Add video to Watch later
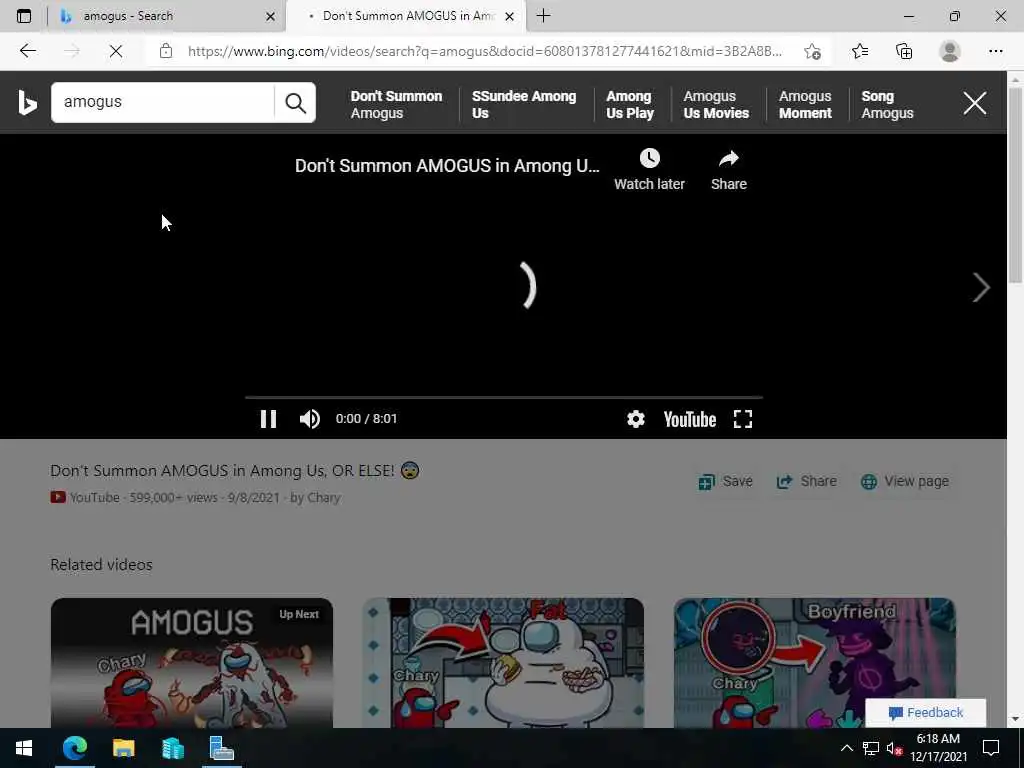 (x=649, y=170)
